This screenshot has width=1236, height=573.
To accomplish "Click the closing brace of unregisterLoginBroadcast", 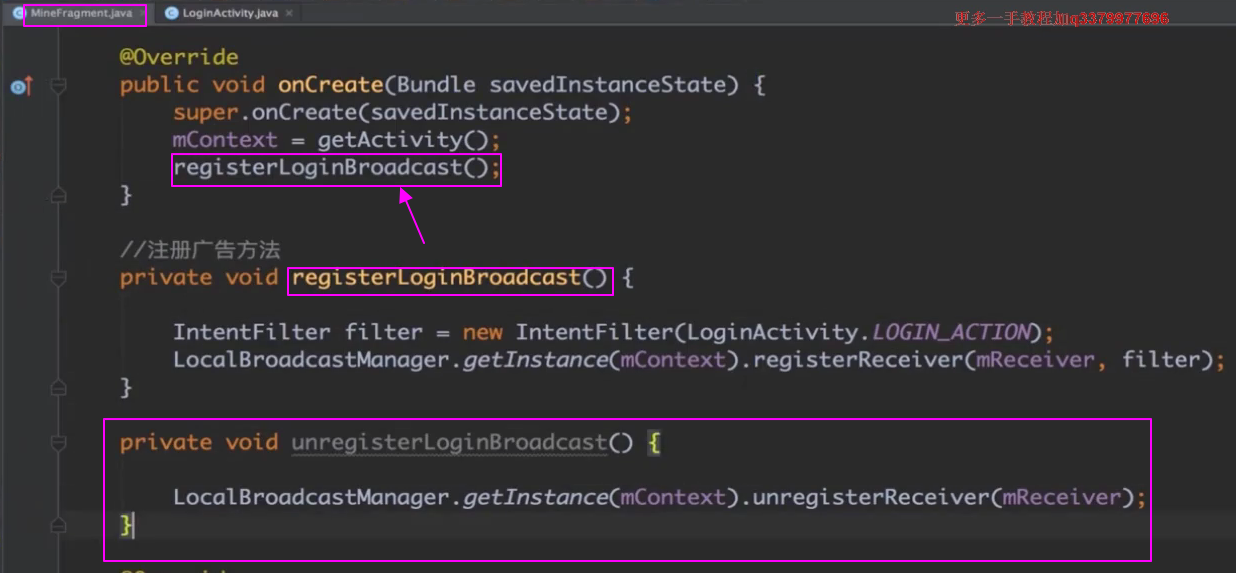I will (x=126, y=524).
